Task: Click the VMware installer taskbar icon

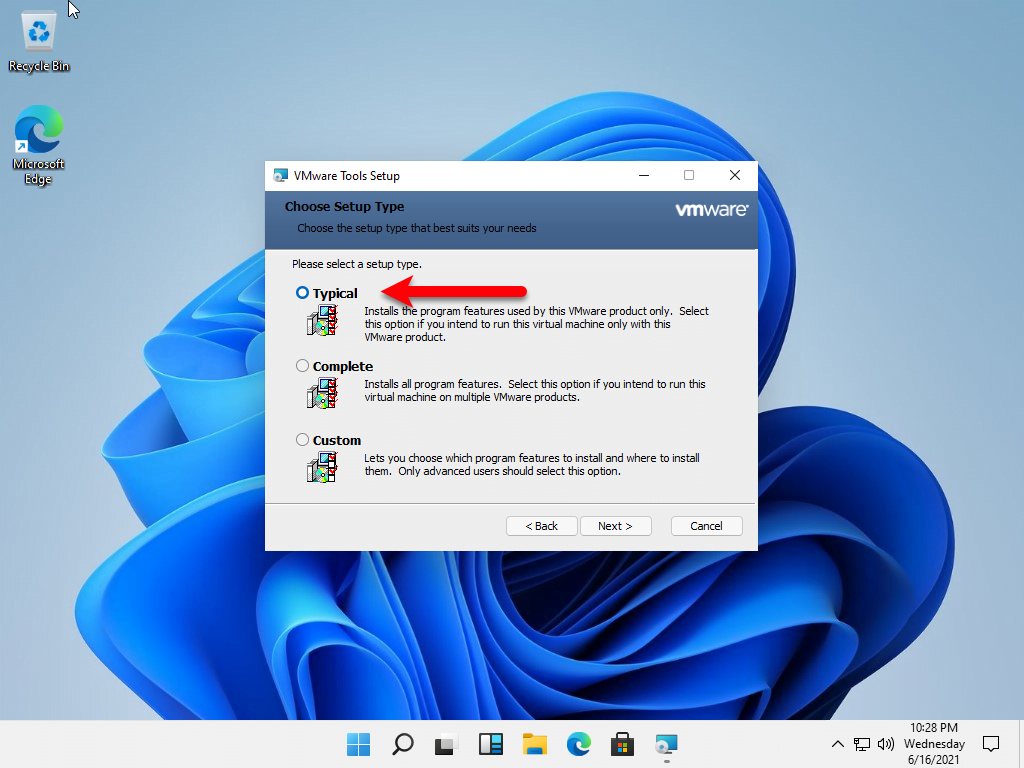Action: 666,744
